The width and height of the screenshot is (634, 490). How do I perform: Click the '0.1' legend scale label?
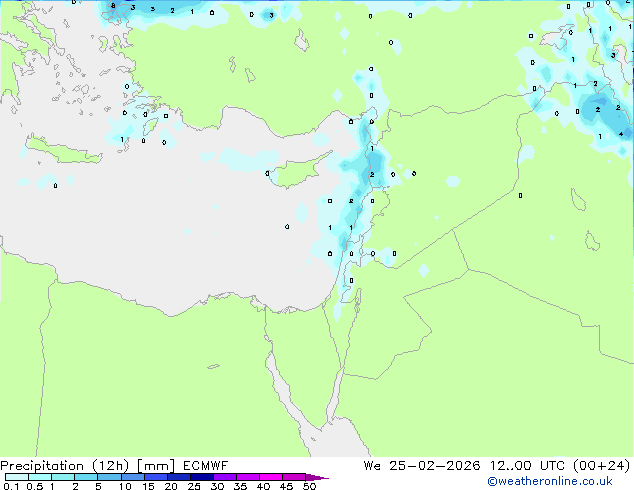click(11, 486)
